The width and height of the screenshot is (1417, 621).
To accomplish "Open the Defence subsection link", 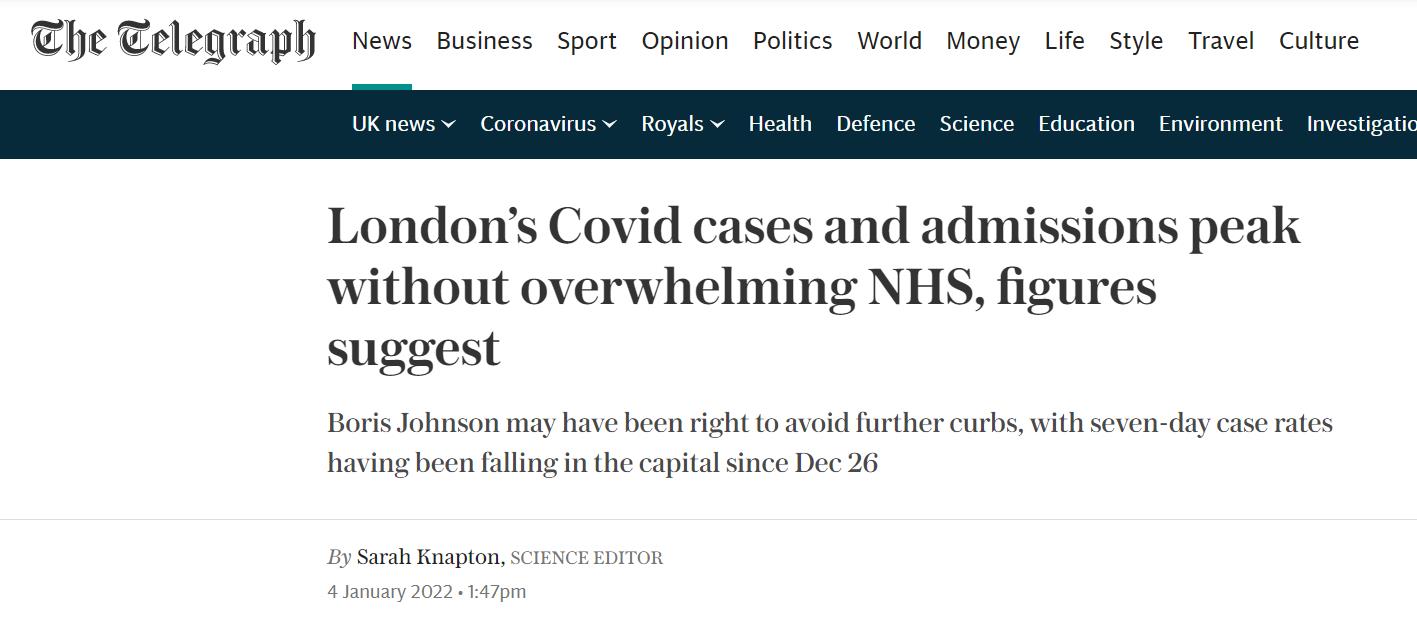I will (876, 124).
